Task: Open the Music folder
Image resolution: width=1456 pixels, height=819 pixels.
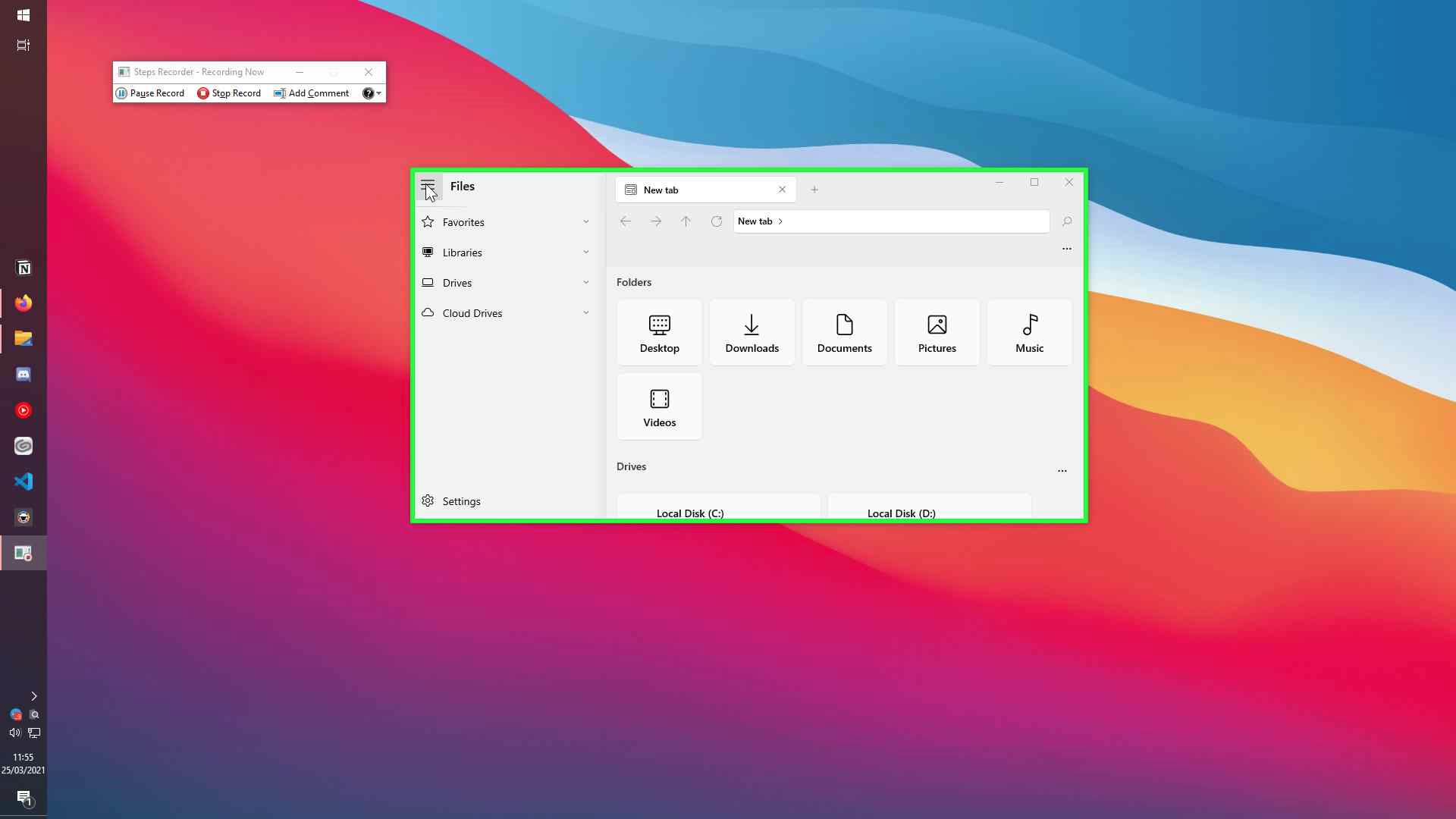Action: click(1029, 332)
